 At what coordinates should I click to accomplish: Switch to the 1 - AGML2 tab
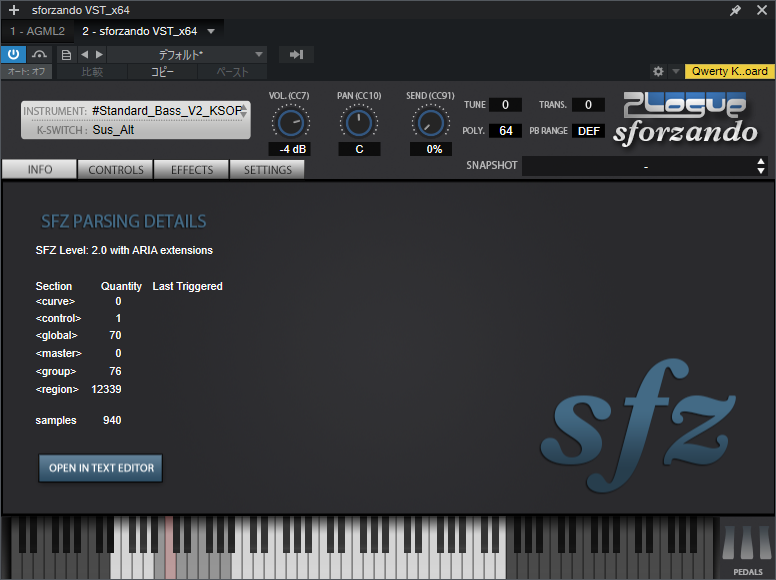(38, 31)
